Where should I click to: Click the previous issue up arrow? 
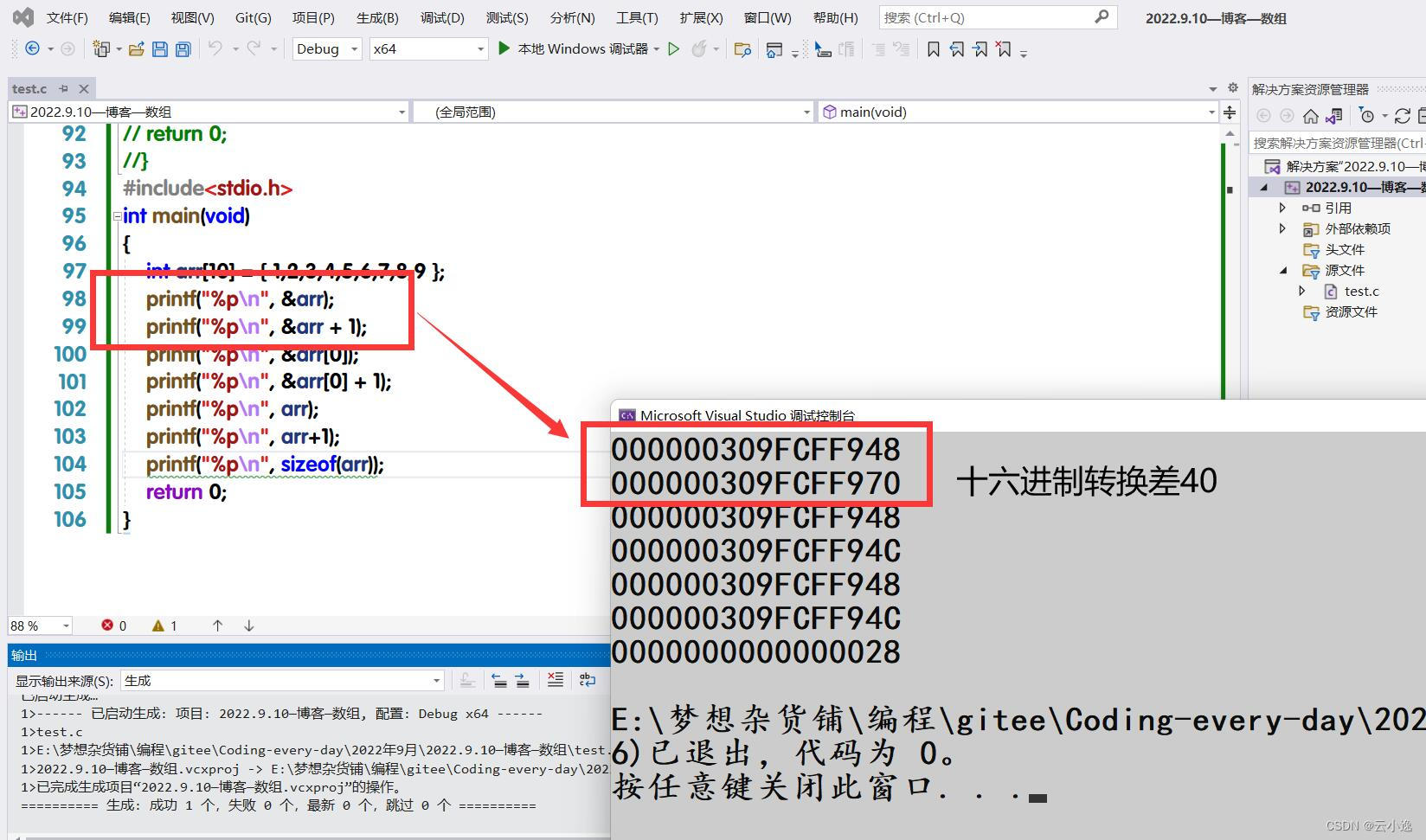click(x=217, y=625)
